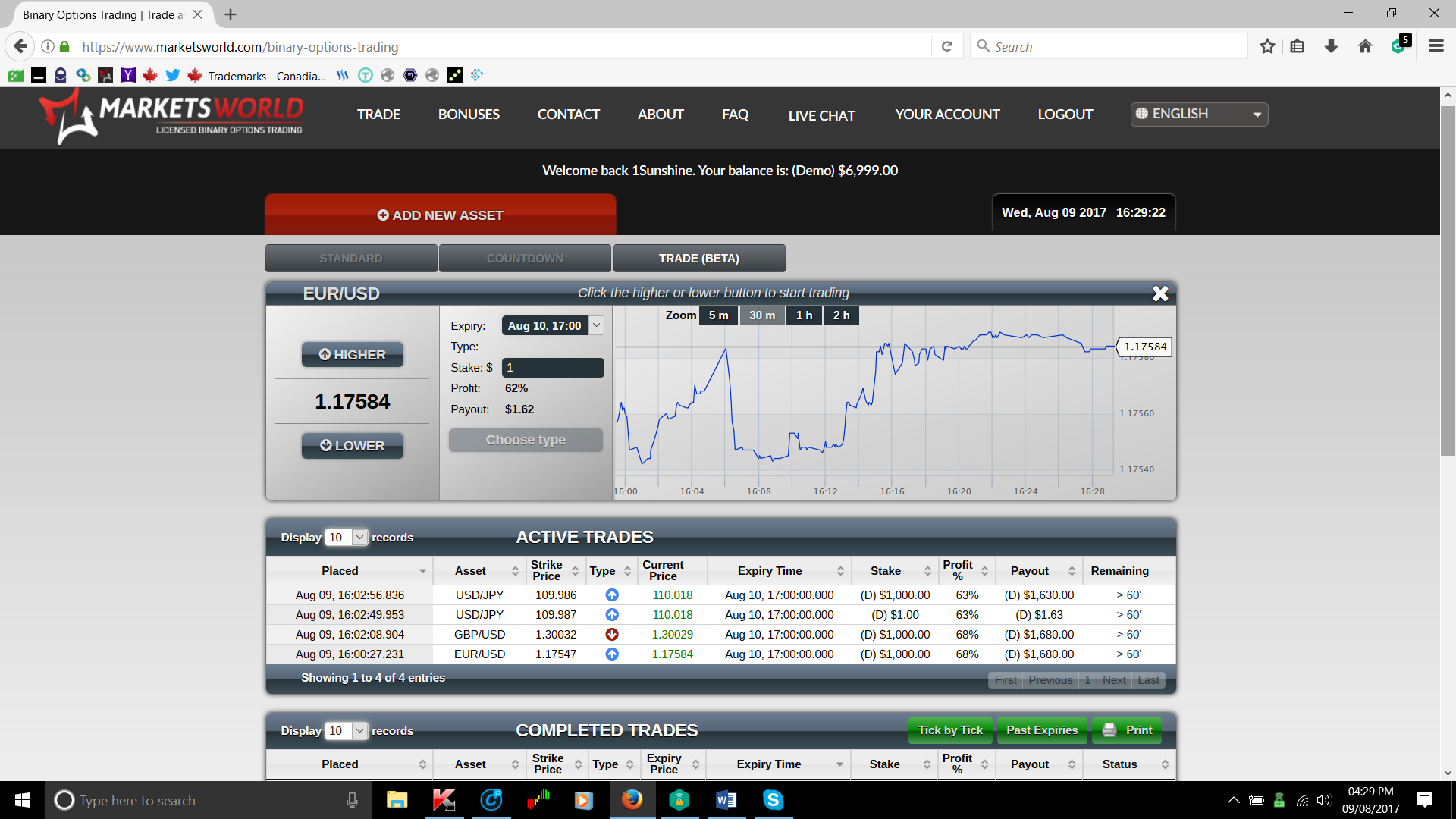Screen dimensions: 1456x819
Task: Open Completed Trades display records dropdown
Action: point(346,731)
